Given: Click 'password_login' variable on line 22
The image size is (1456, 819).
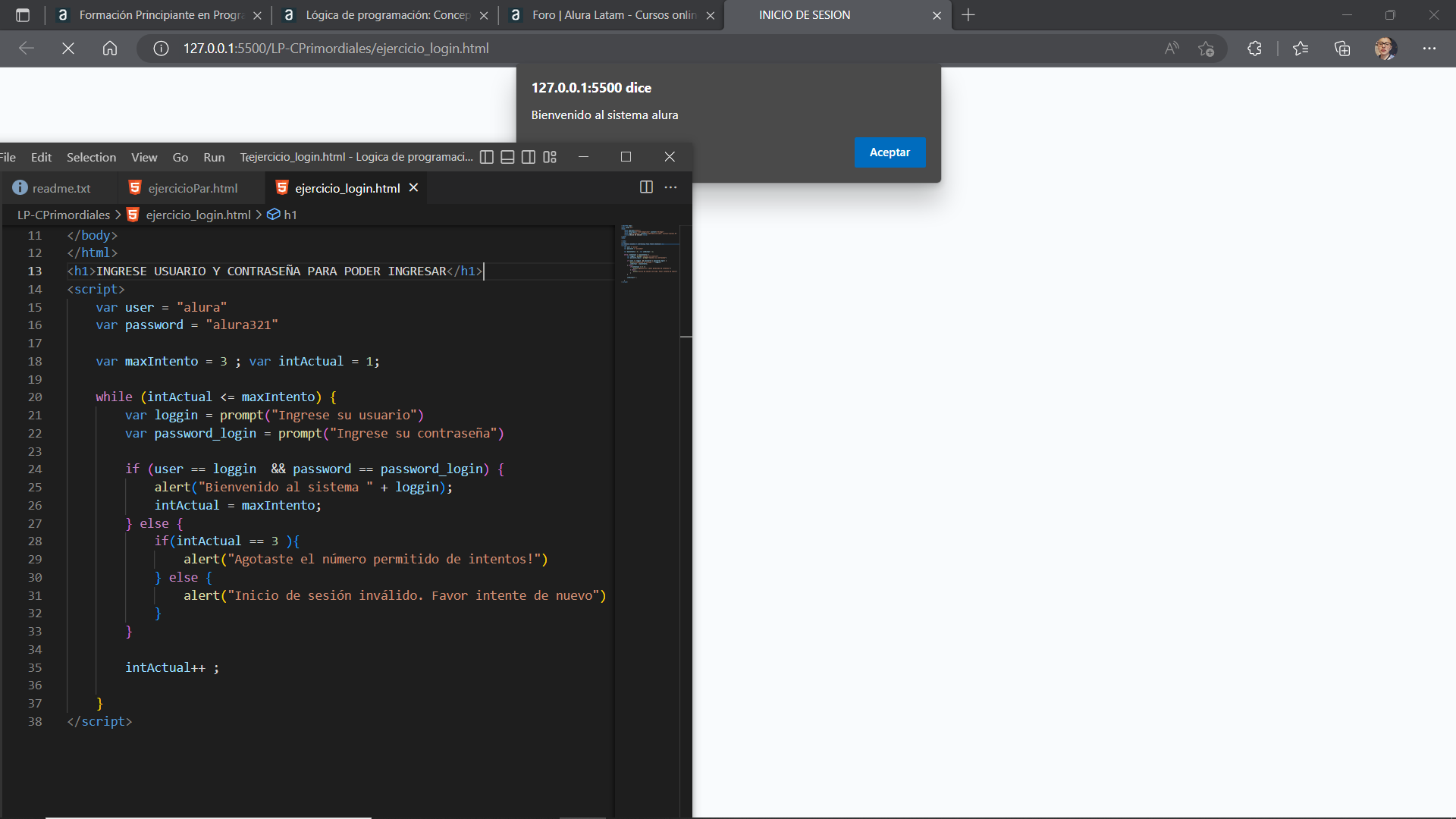Looking at the screenshot, I should (x=206, y=434).
